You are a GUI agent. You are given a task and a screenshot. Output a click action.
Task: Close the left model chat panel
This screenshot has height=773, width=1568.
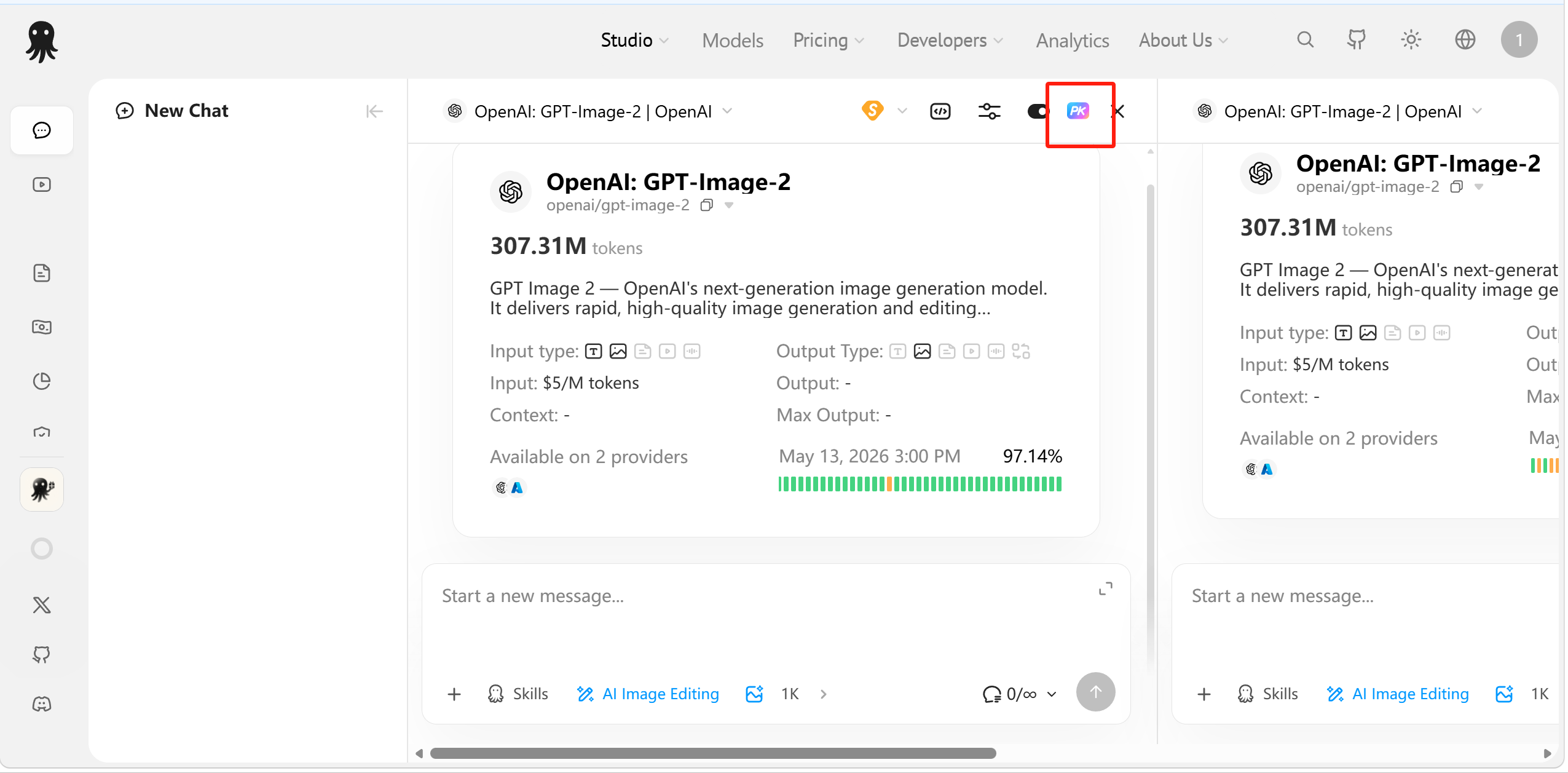click(x=1119, y=111)
